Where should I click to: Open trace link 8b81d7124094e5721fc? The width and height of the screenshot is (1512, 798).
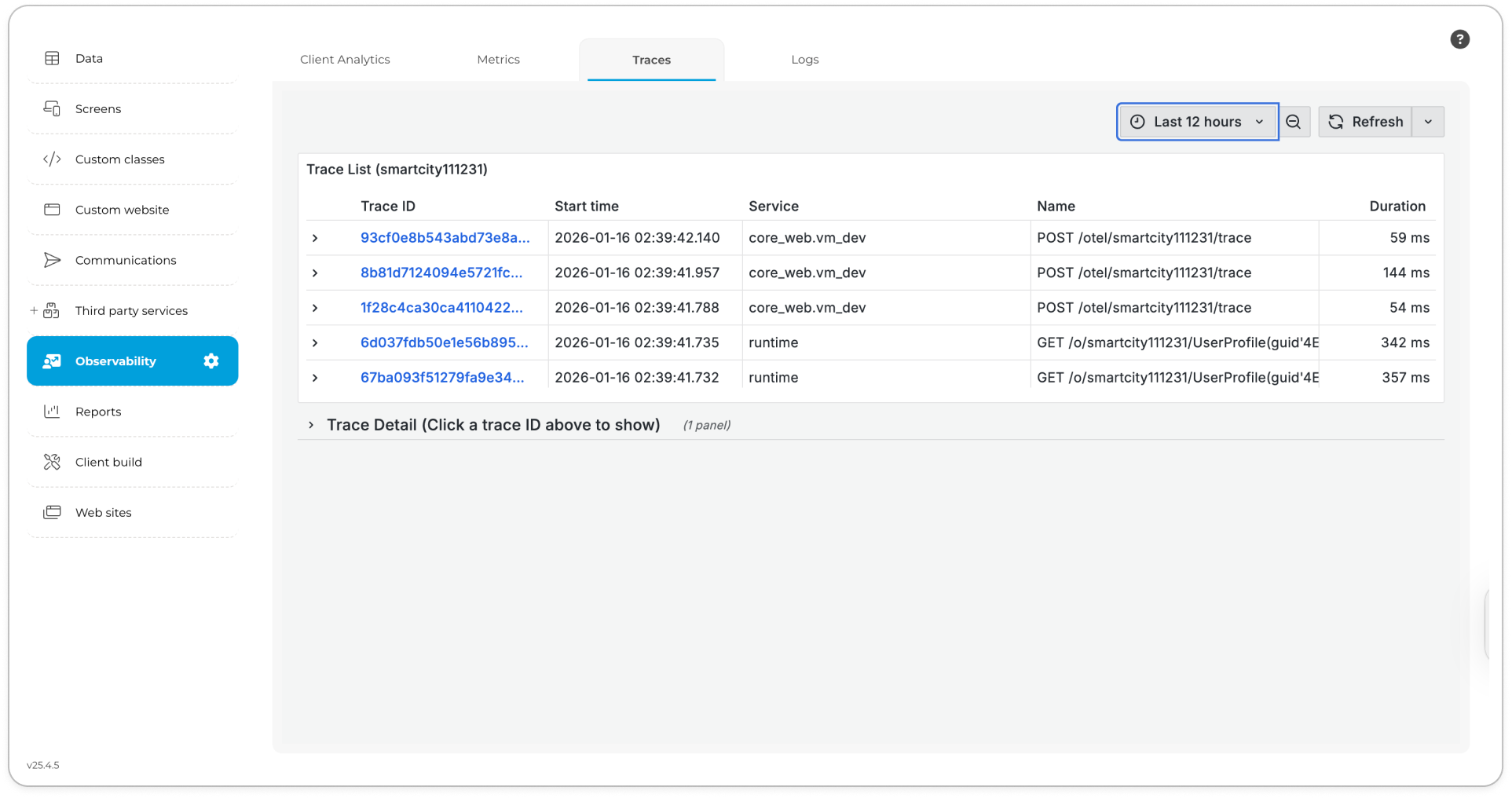[441, 273]
